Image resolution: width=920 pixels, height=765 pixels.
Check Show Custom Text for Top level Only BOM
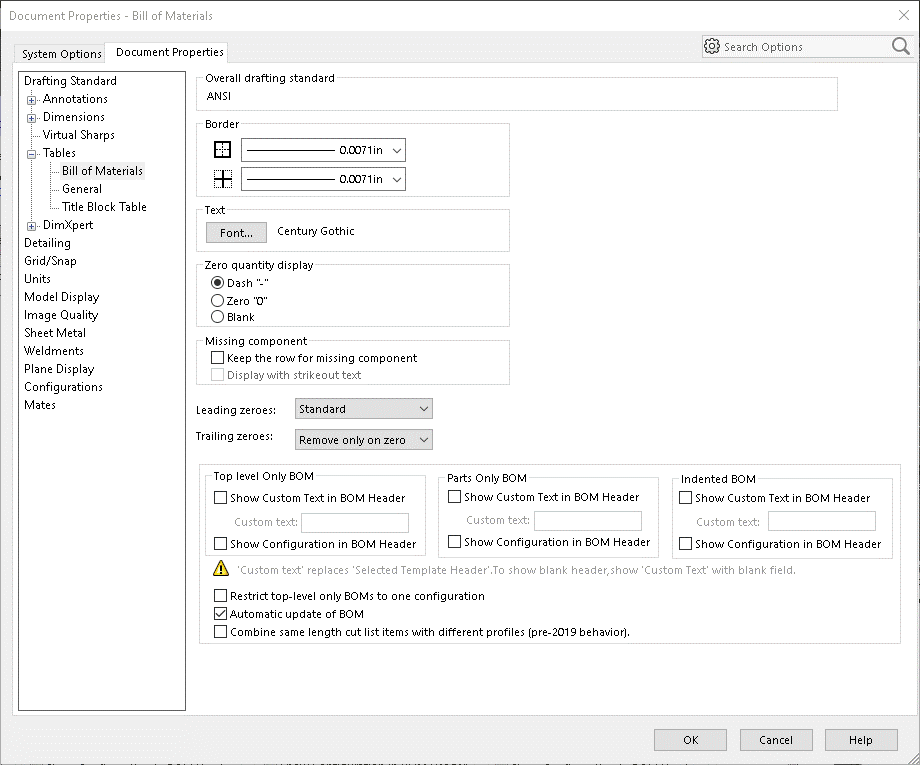coord(220,497)
